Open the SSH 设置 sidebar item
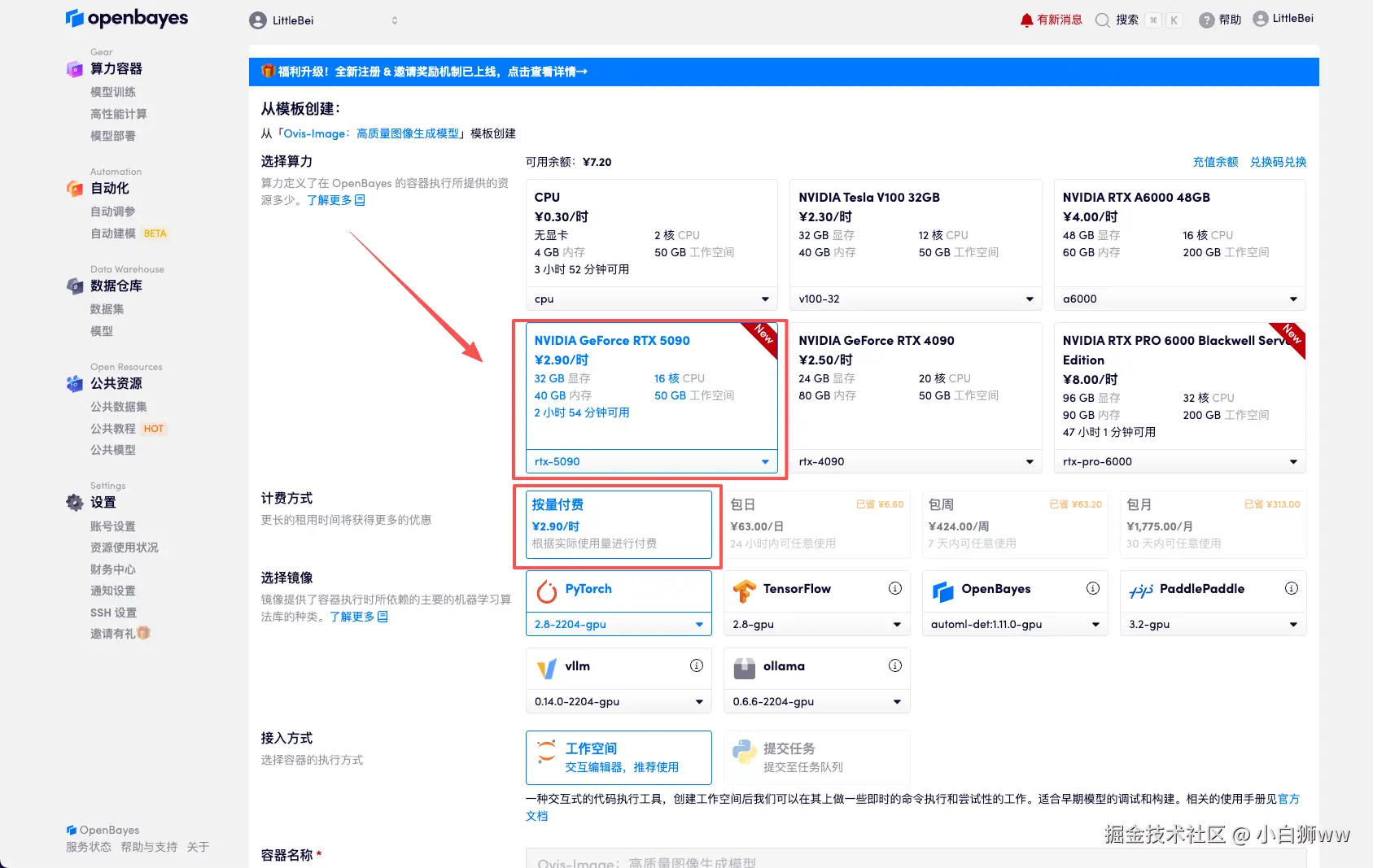Image resolution: width=1373 pixels, height=868 pixels. click(x=113, y=613)
